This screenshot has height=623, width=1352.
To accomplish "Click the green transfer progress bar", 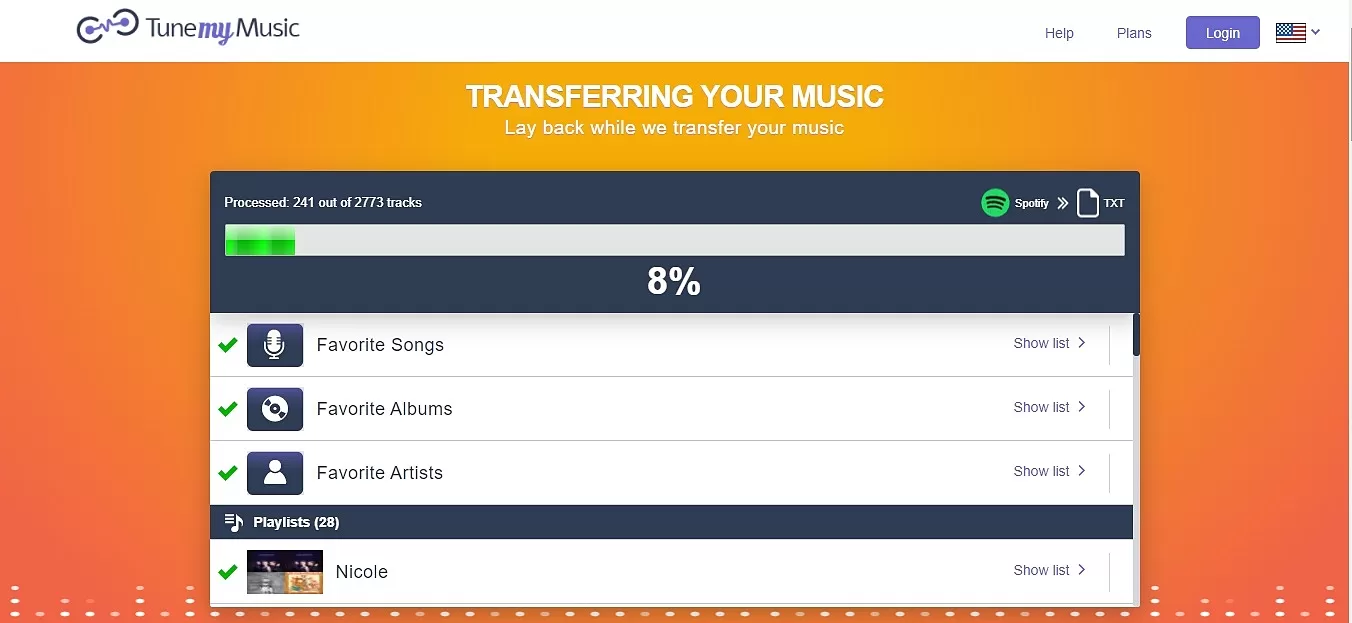I will pyautogui.click(x=260, y=240).
